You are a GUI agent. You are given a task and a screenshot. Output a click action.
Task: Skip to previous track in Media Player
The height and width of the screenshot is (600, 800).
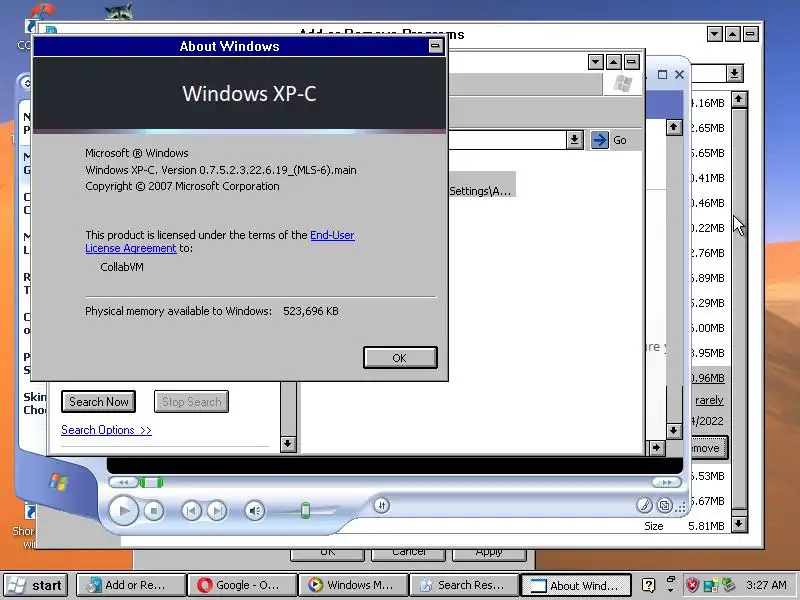click(191, 510)
